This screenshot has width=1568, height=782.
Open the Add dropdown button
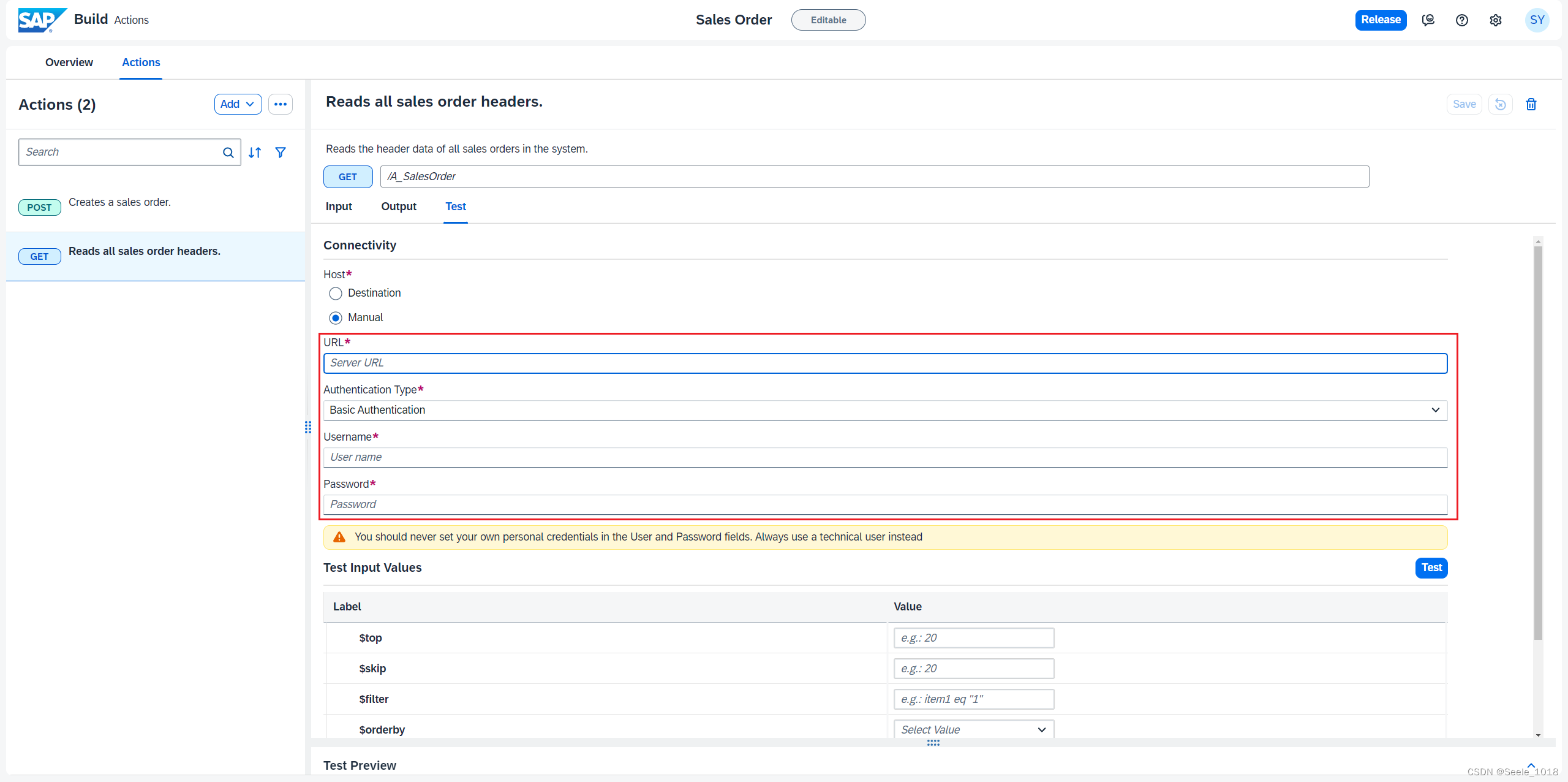(238, 104)
